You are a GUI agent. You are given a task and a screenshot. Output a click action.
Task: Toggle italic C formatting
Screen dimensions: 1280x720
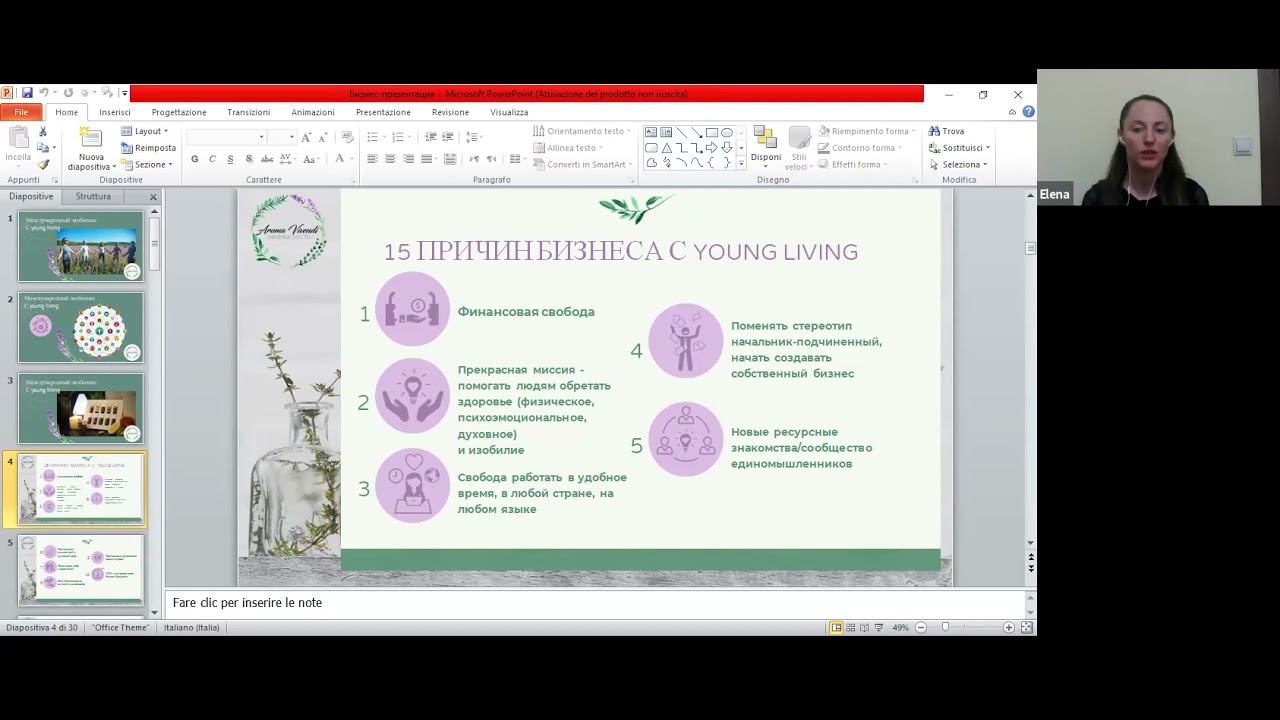212,159
